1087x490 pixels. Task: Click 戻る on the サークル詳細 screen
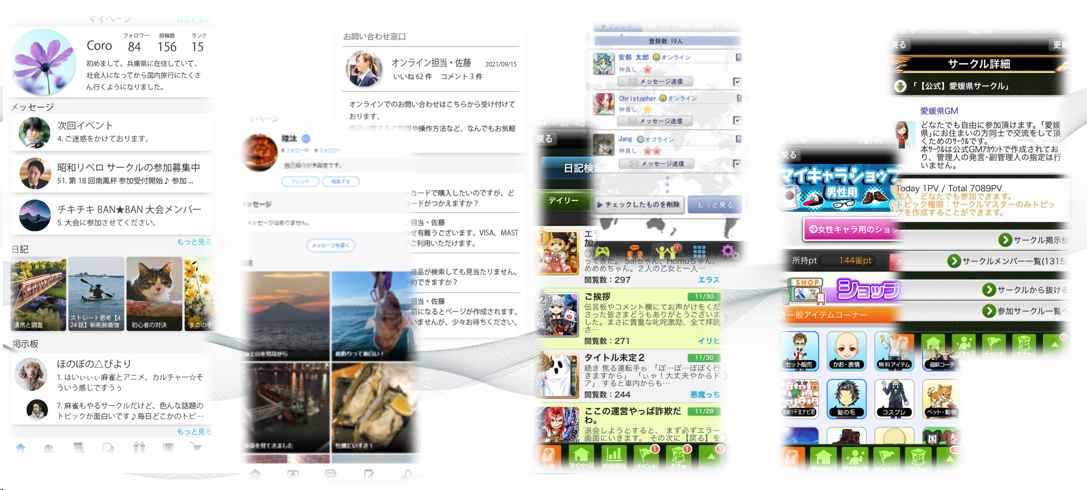(898, 44)
